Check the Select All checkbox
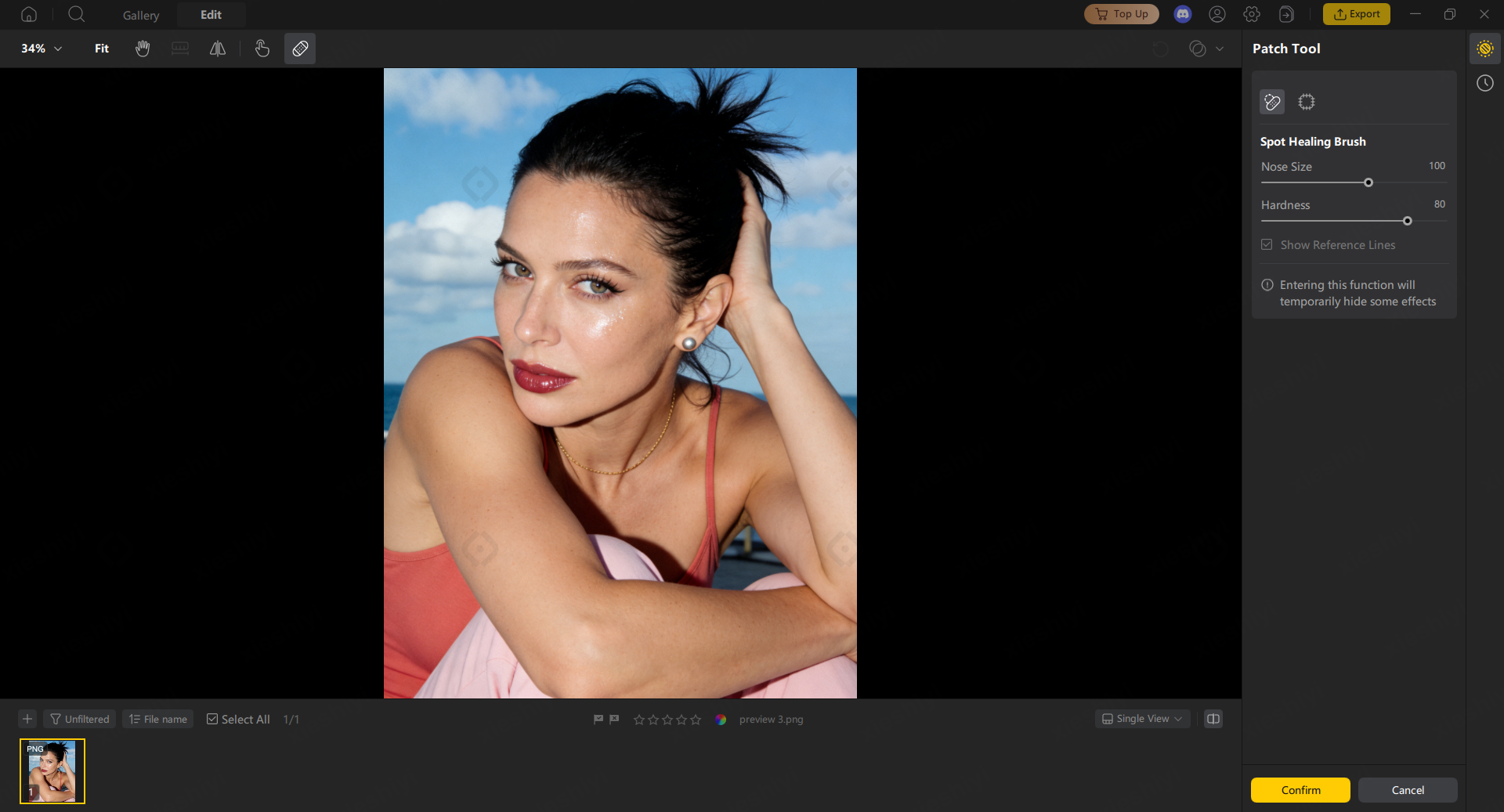1504x812 pixels. 212,719
